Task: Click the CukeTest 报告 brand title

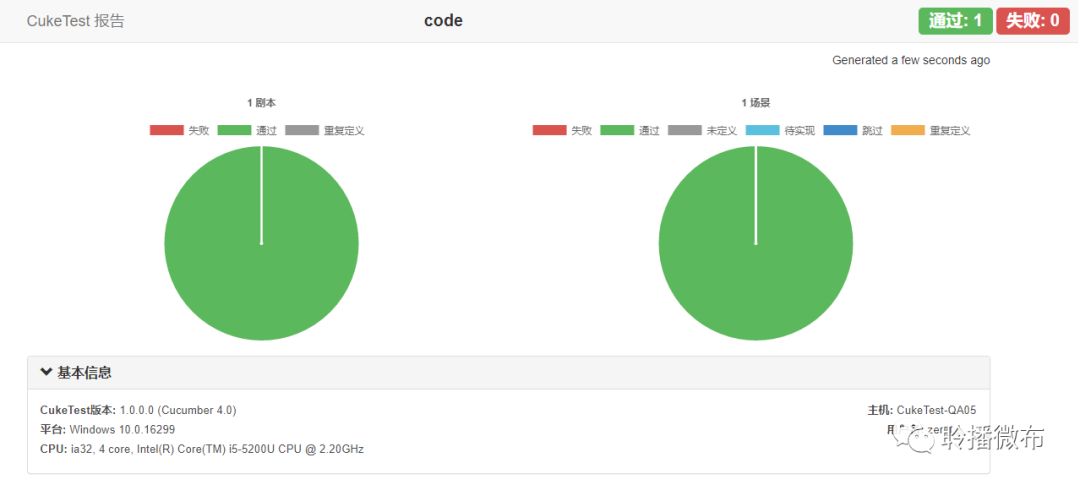Action: click(76, 21)
